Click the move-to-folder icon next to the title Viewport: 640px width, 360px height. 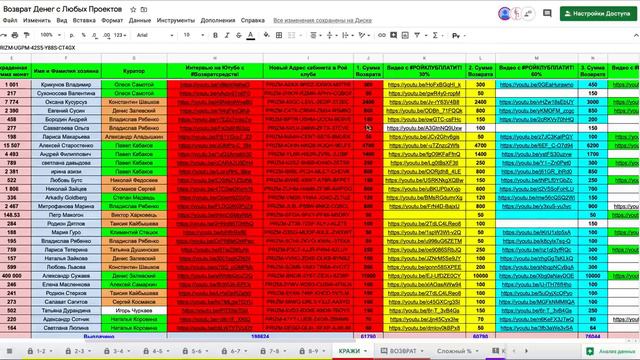pos(144,9)
